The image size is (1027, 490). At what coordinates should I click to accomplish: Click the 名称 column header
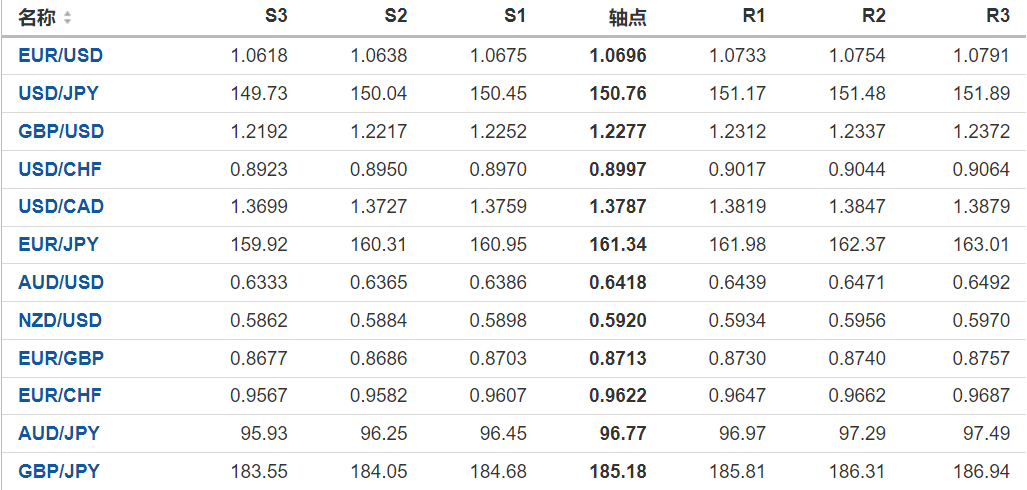[38, 18]
